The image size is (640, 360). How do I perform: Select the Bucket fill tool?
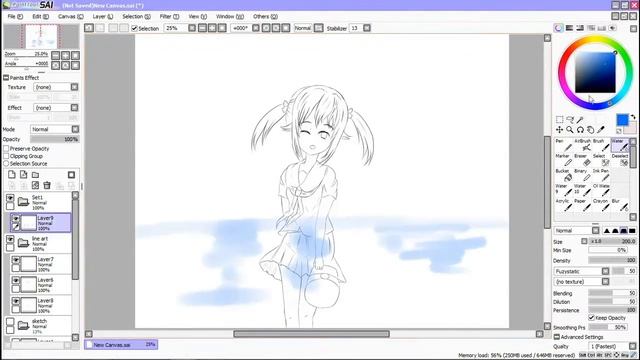click(563, 176)
